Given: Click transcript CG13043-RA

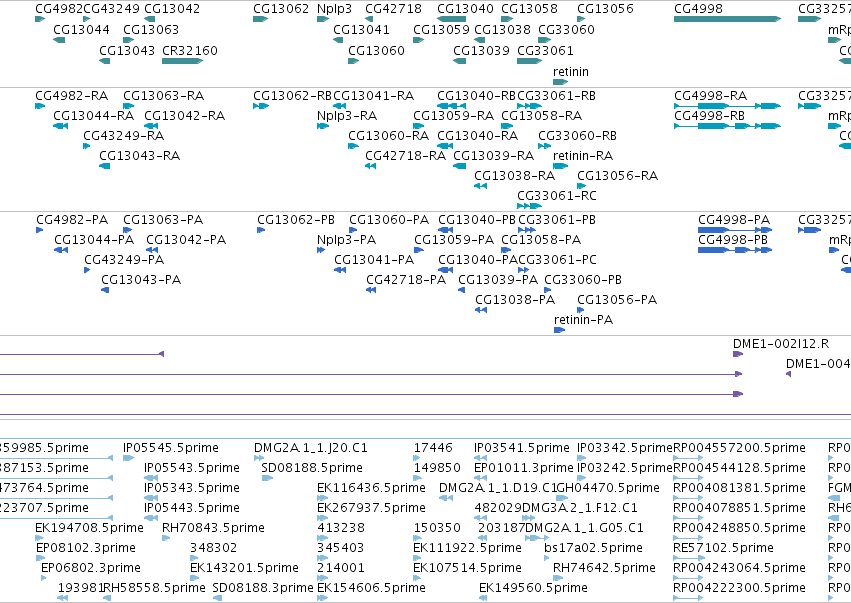Looking at the screenshot, I should coord(139,156).
